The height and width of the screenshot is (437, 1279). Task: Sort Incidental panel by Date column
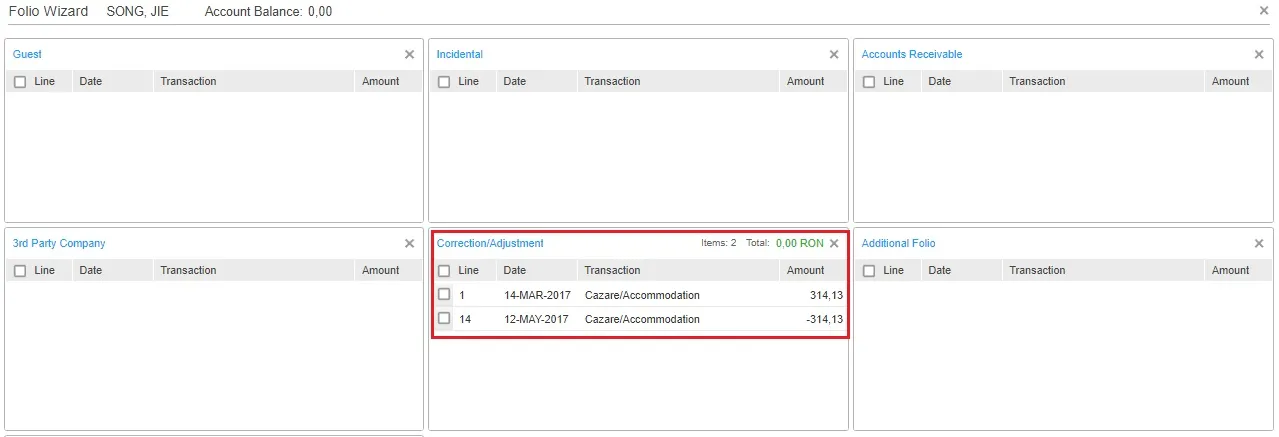515,82
